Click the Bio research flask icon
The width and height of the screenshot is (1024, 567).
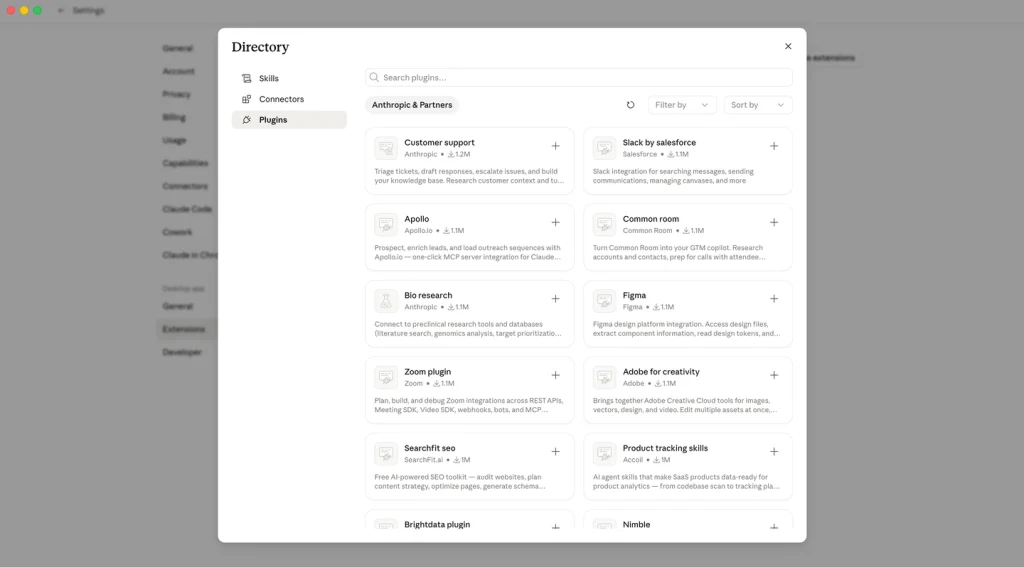click(386, 301)
